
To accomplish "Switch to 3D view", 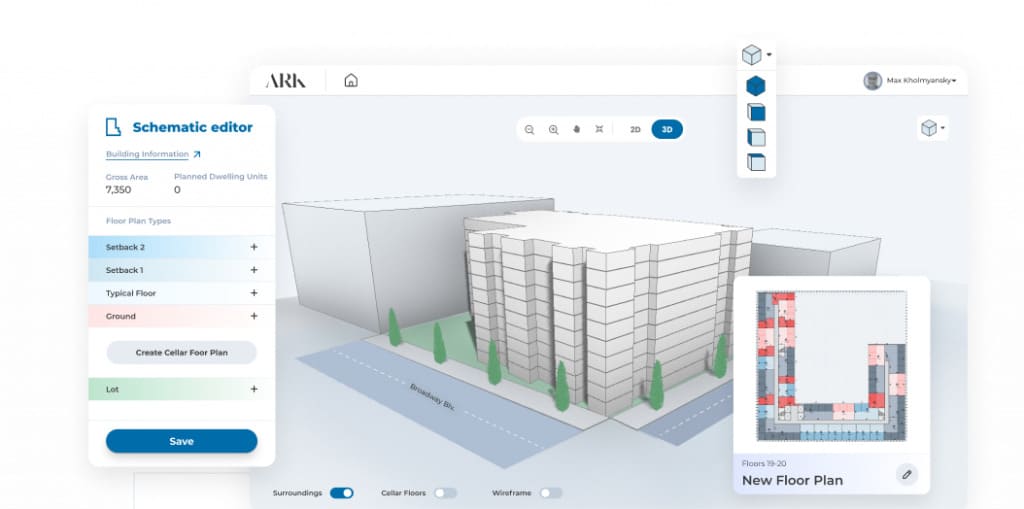I will point(667,129).
